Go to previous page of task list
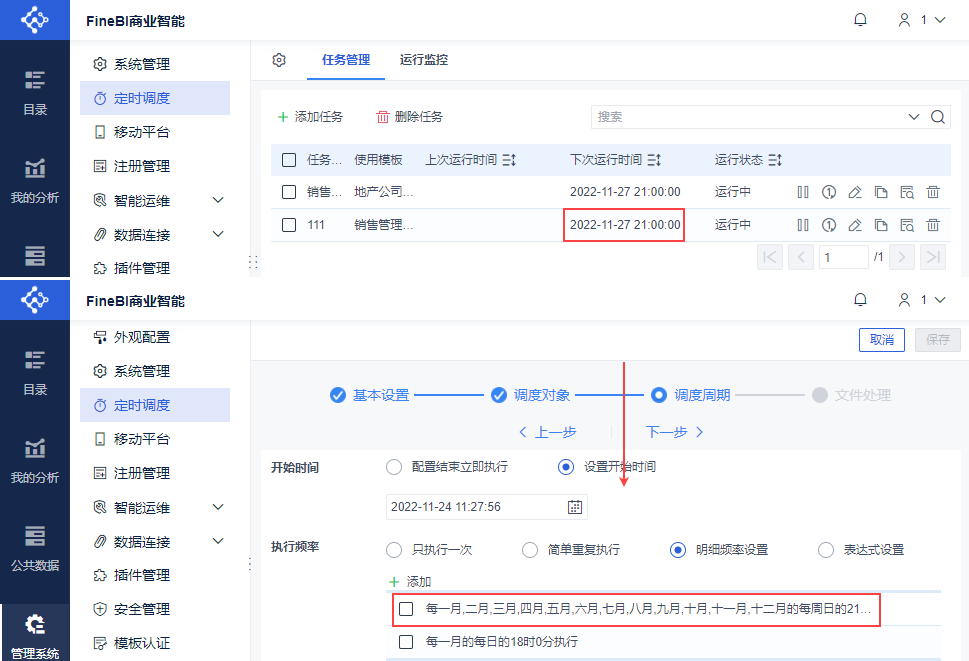The image size is (969, 661). (x=801, y=257)
